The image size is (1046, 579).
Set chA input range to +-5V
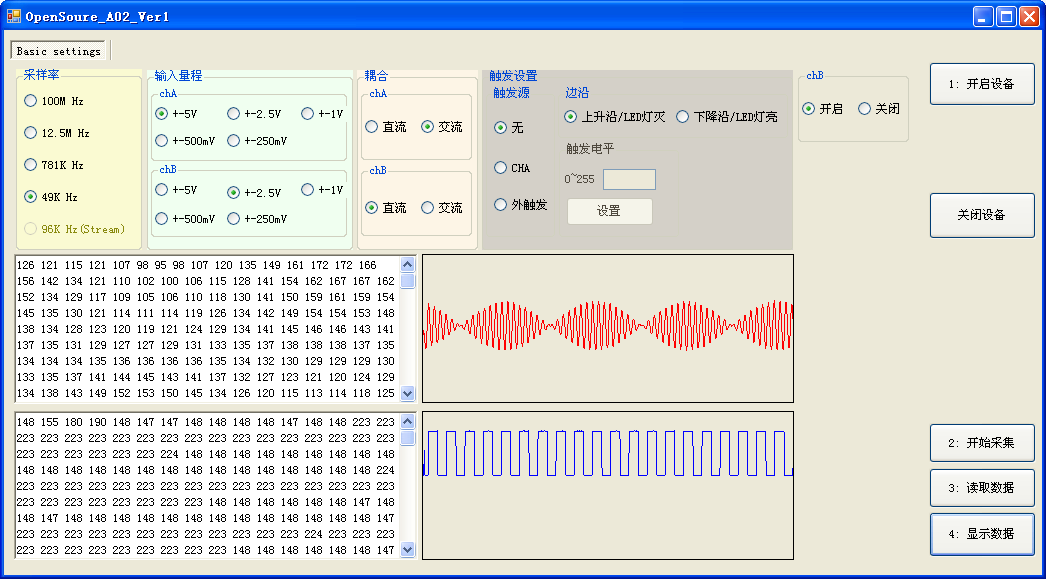tap(176, 114)
